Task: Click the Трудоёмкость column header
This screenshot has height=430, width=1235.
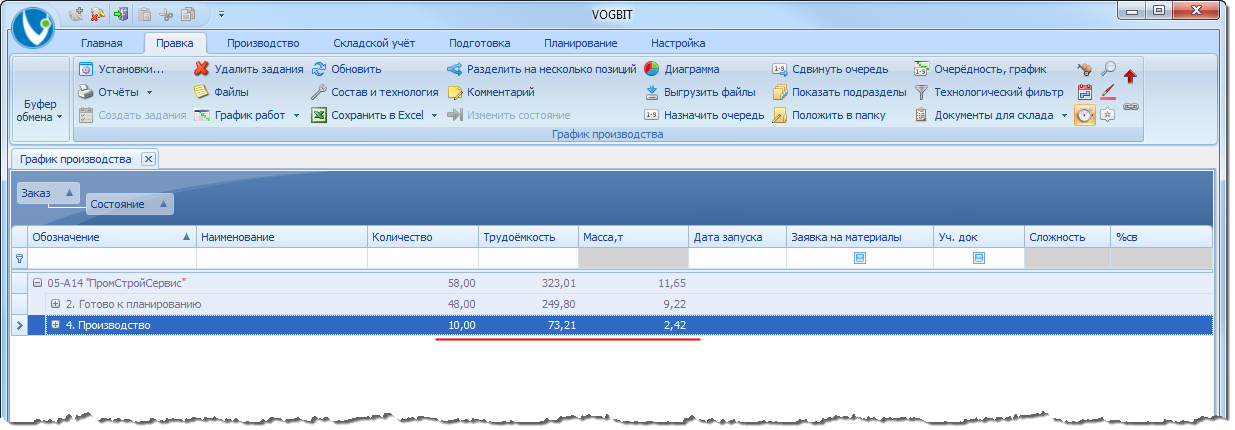Action: [x=528, y=237]
